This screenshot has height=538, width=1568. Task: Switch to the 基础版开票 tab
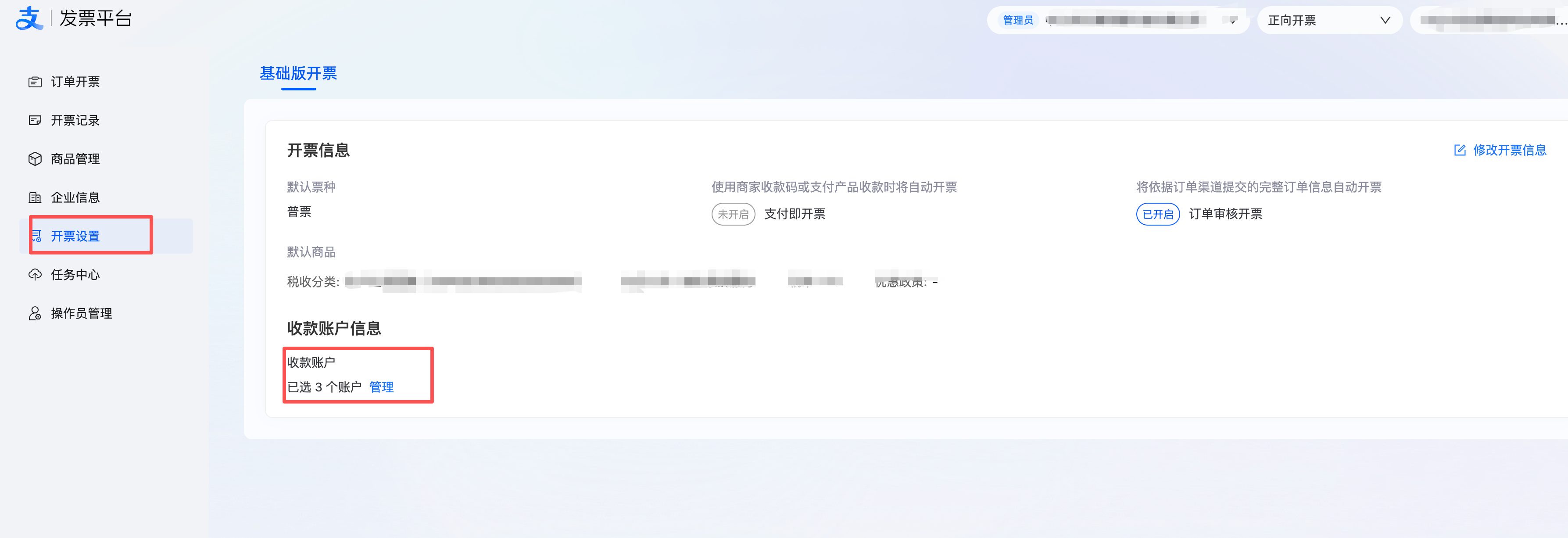tap(298, 74)
